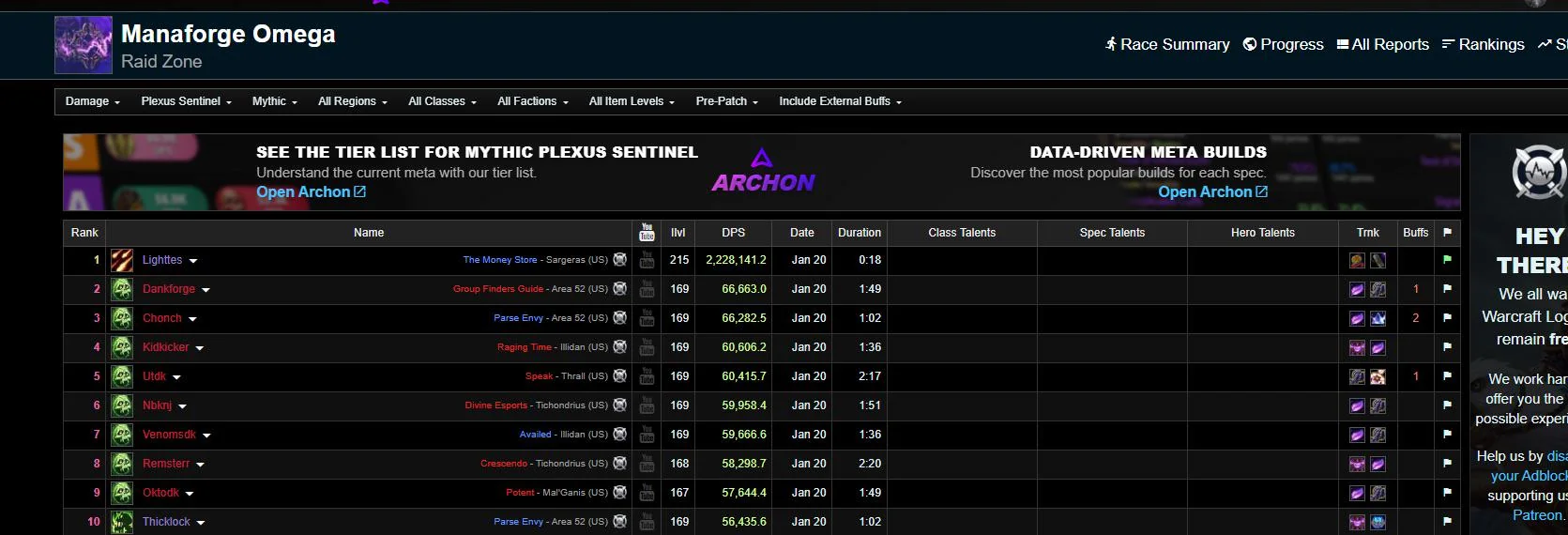The width and height of the screenshot is (1568, 535).
Task: Open the Kidkicker character link
Action: click(166, 347)
